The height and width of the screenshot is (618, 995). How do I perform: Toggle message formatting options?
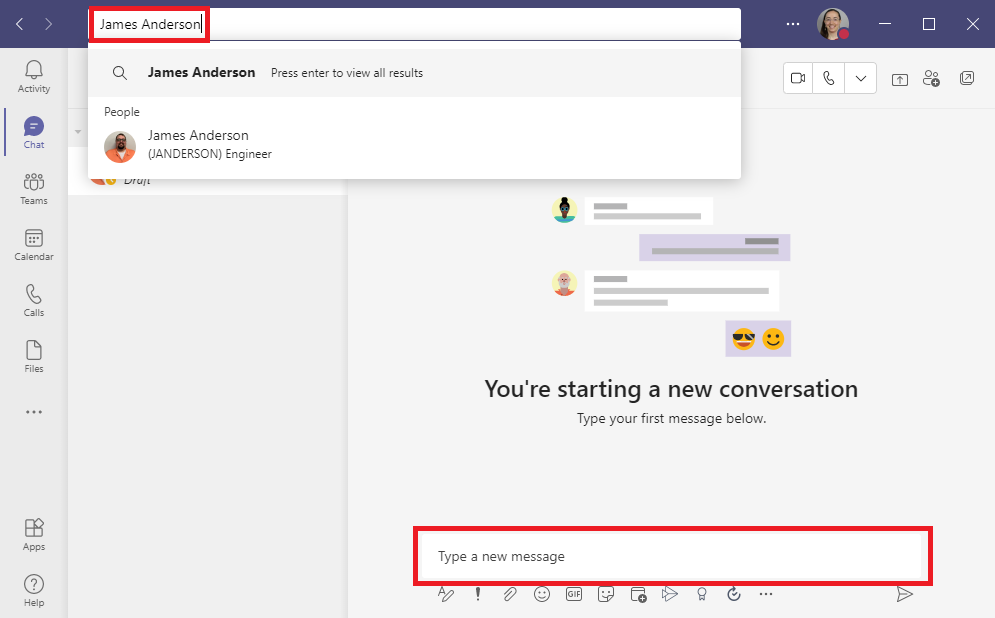446,593
